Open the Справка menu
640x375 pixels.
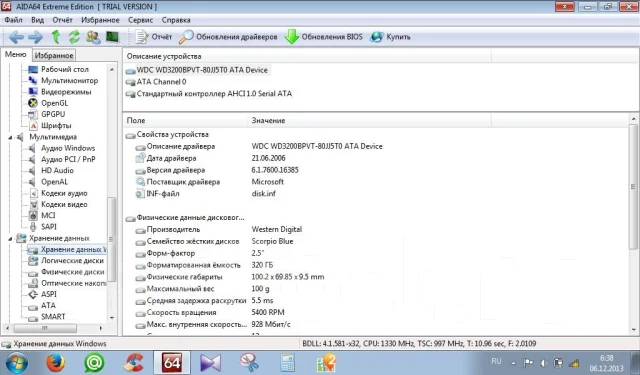coord(176,20)
